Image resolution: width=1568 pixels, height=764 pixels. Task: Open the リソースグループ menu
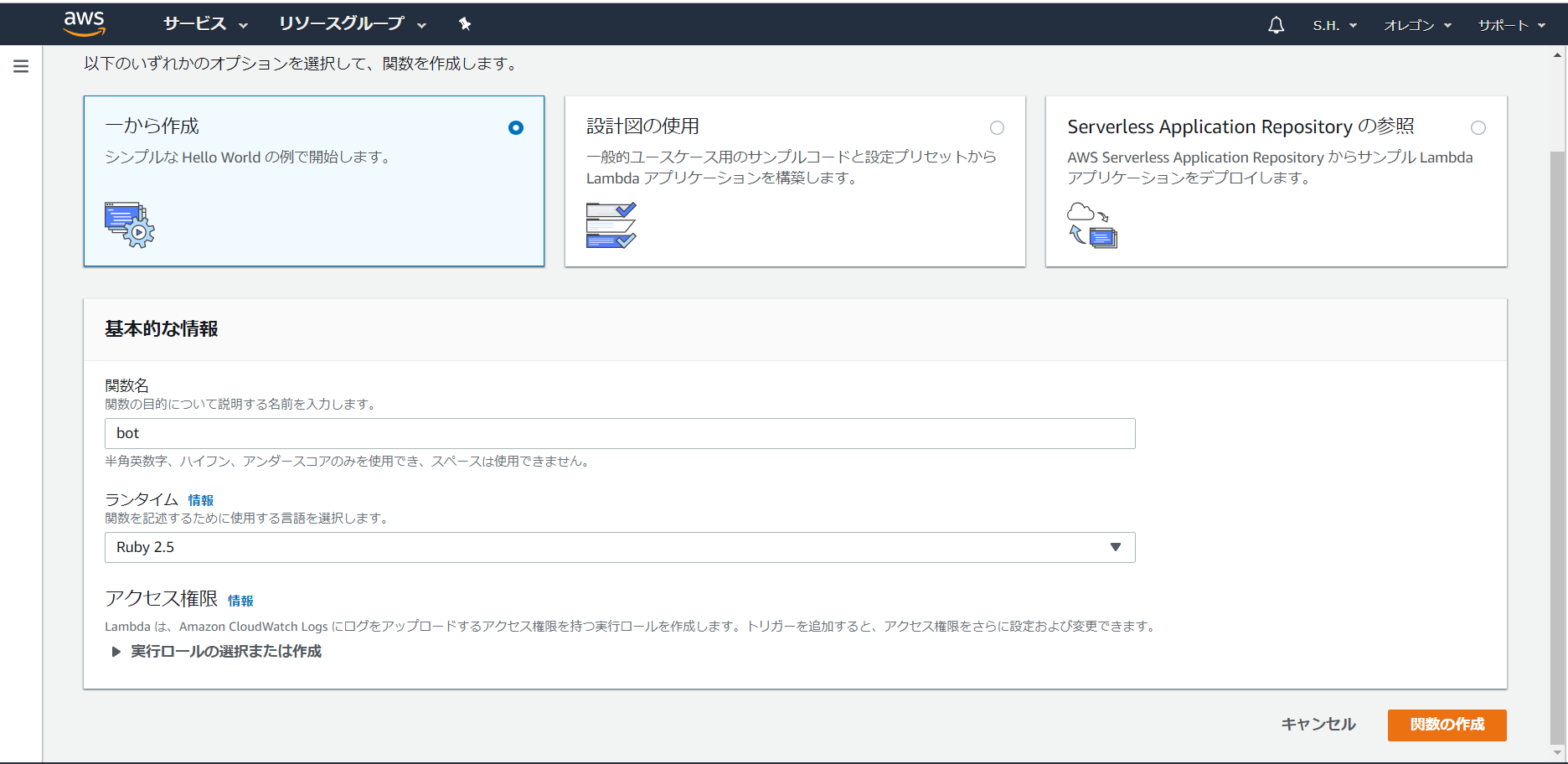(353, 24)
